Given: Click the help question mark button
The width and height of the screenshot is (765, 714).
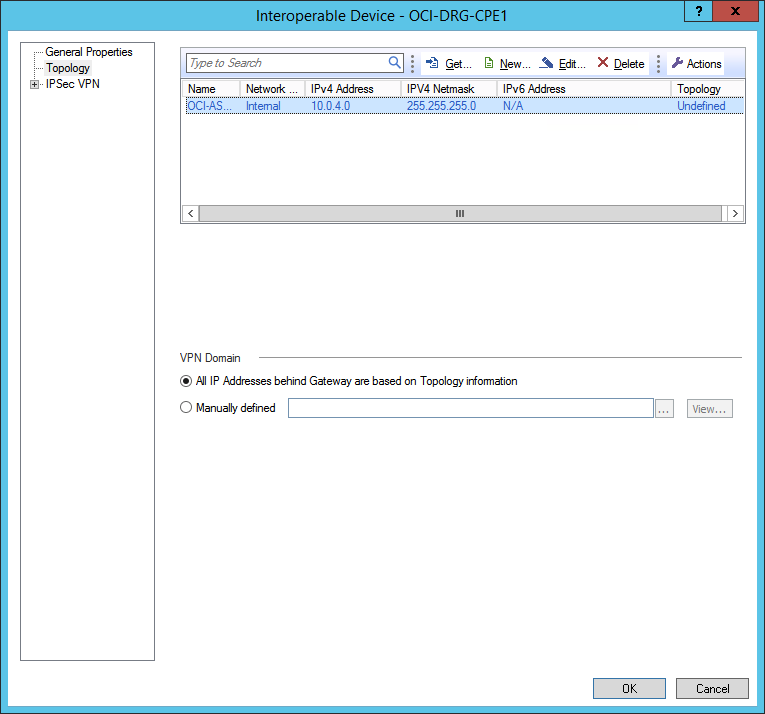Looking at the screenshot, I should (x=698, y=11).
